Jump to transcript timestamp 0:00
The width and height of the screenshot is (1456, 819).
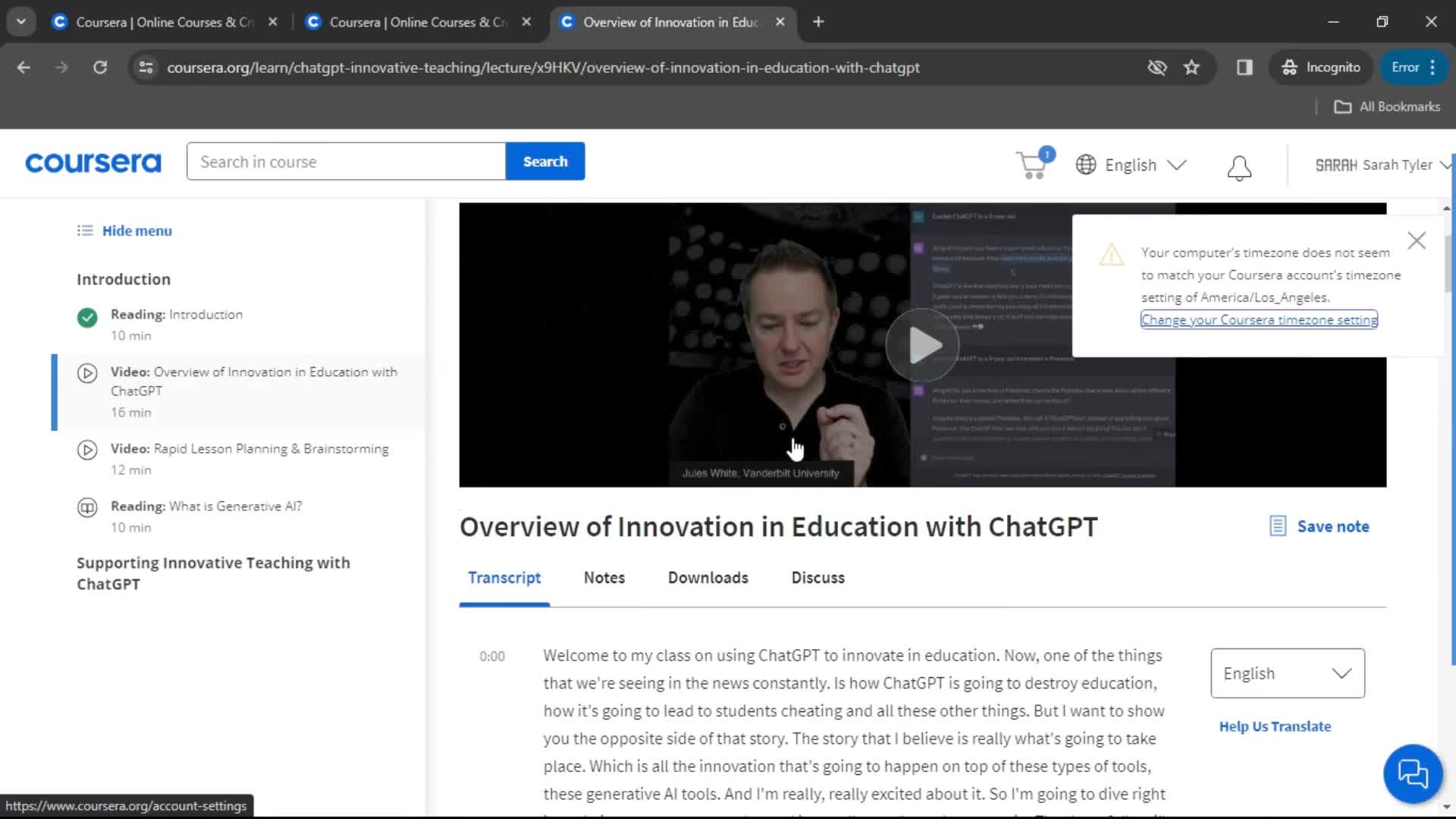(491, 657)
